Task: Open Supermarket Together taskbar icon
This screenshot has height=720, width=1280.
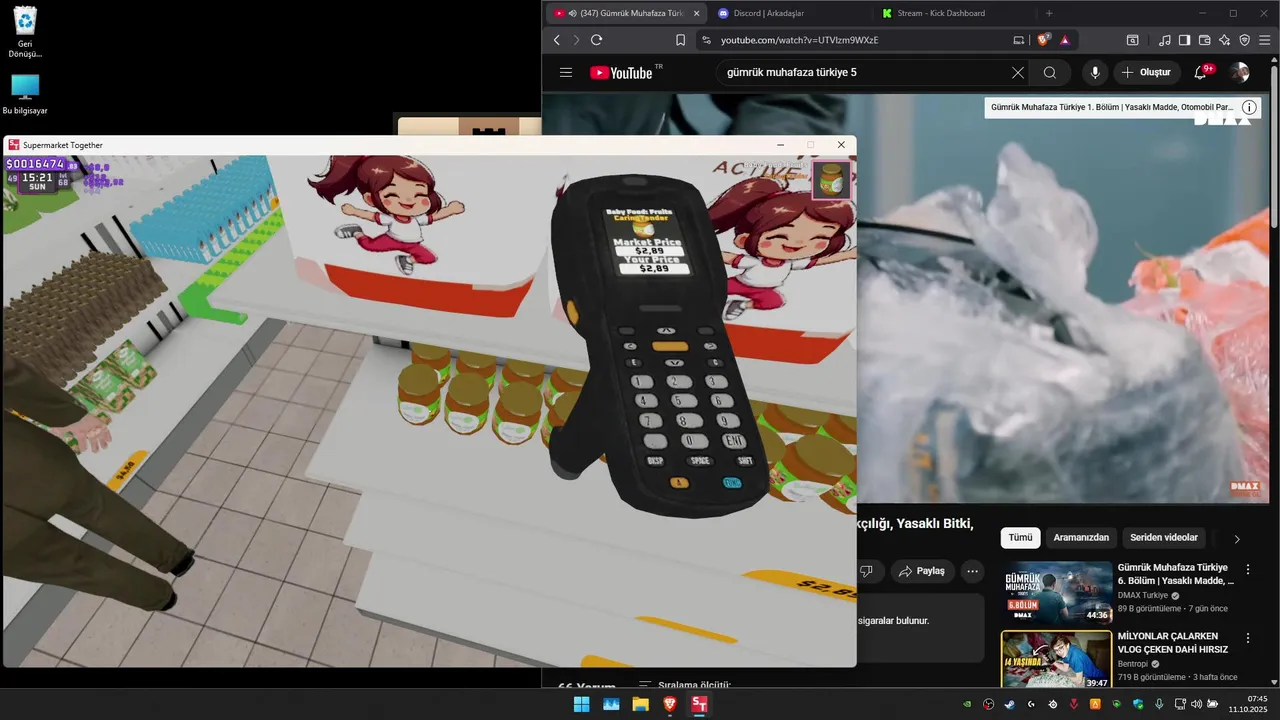Action: pos(699,704)
